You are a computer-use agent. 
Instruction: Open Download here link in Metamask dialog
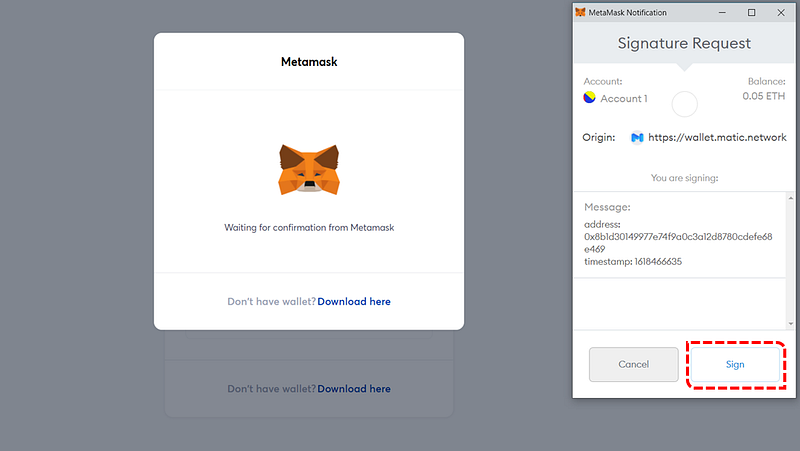click(x=354, y=301)
